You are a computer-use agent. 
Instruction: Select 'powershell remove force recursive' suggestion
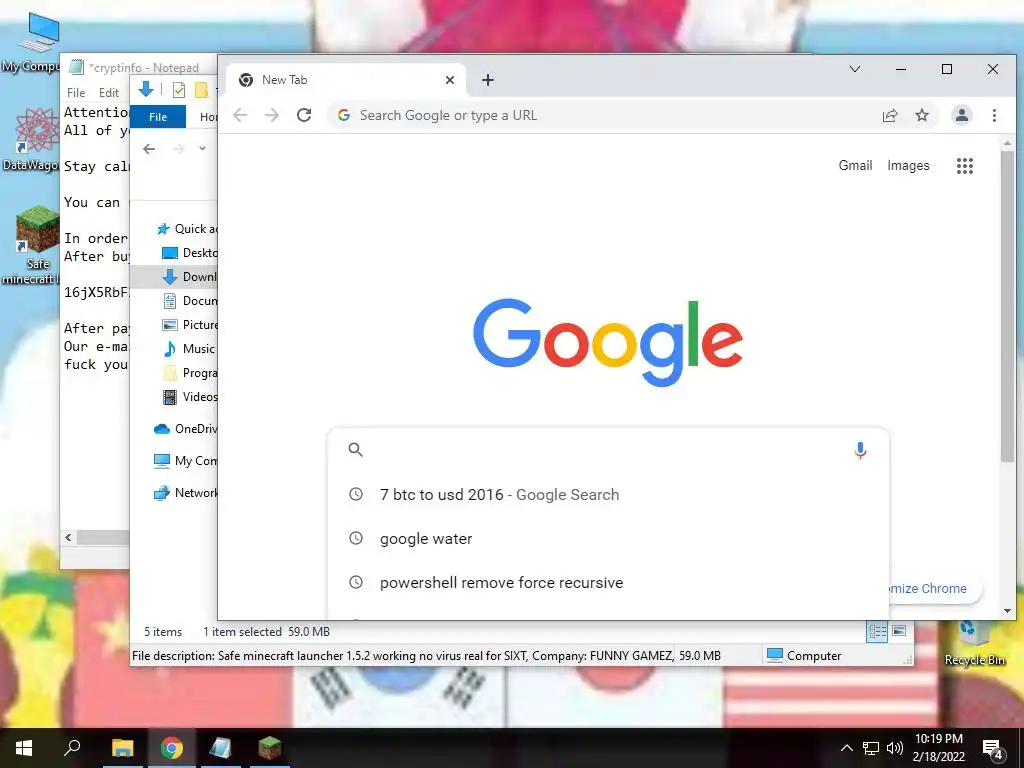coord(609,583)
